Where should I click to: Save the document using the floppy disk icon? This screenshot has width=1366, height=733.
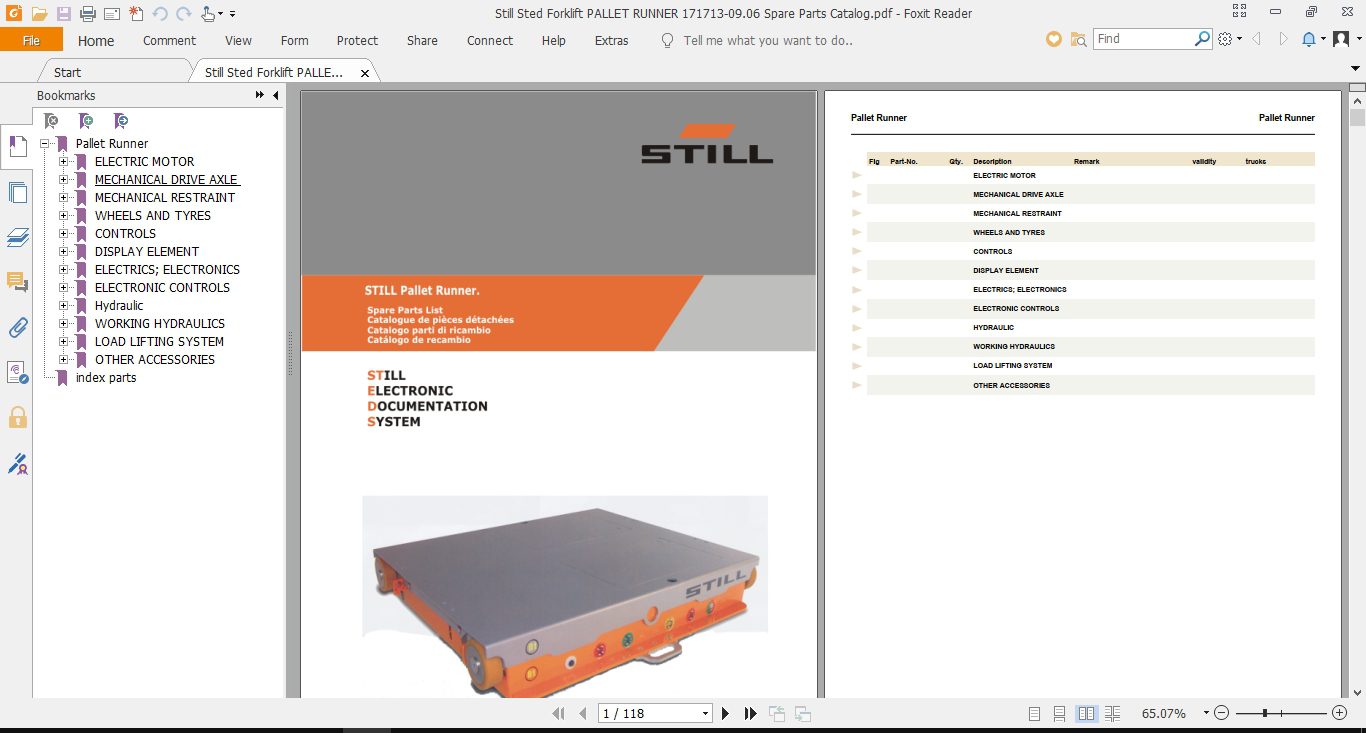coord(64,14)
